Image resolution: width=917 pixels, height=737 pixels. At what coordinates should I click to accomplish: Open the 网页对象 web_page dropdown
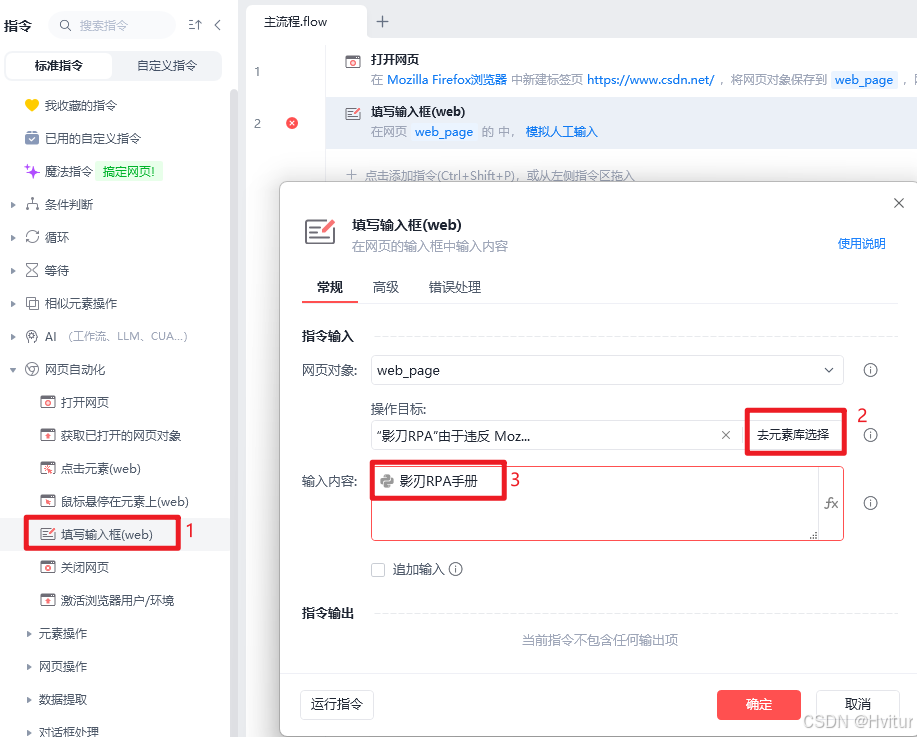click(607, 370)
